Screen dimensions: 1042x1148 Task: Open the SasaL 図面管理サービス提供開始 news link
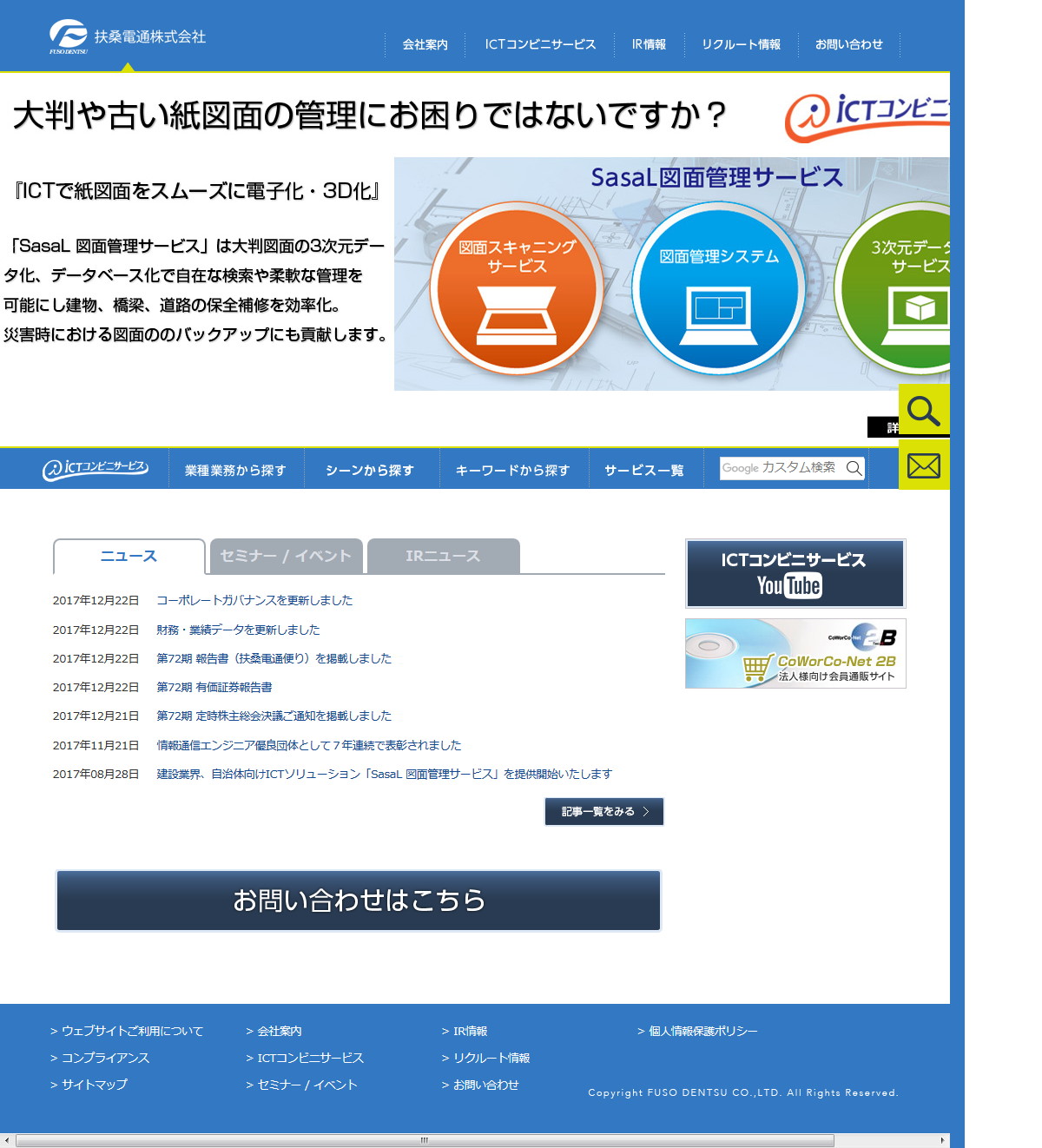(384, 774)
